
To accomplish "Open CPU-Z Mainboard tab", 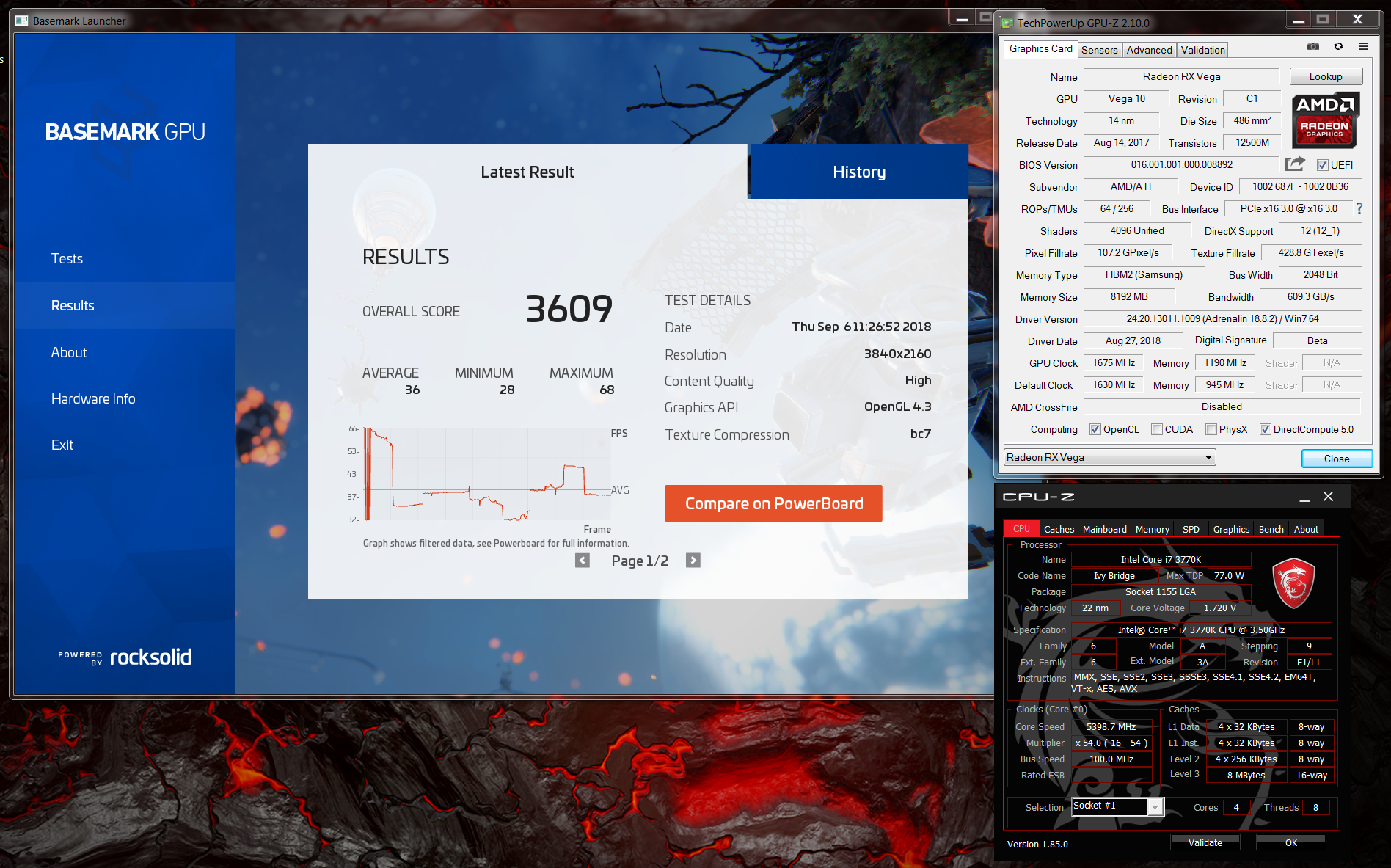I will pyautogui.click(x=1104, y=529).
